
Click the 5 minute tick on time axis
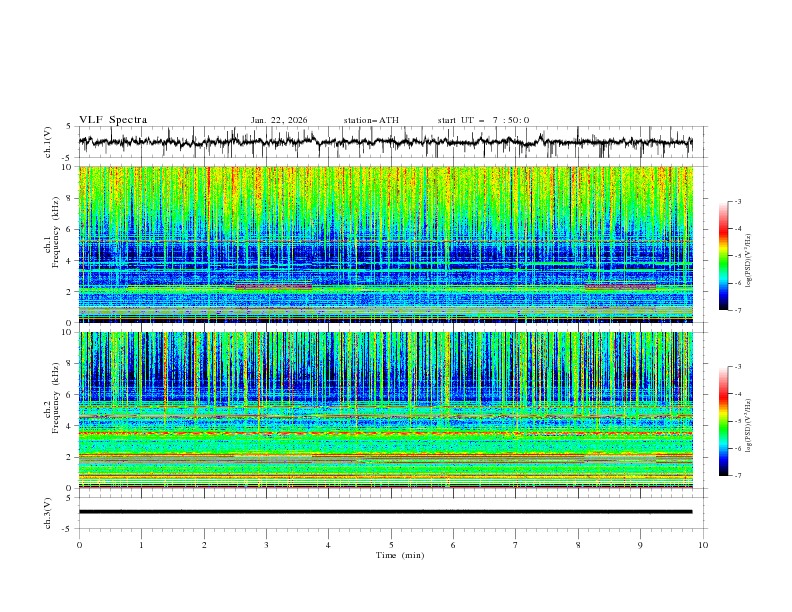[x=391, y=544]
